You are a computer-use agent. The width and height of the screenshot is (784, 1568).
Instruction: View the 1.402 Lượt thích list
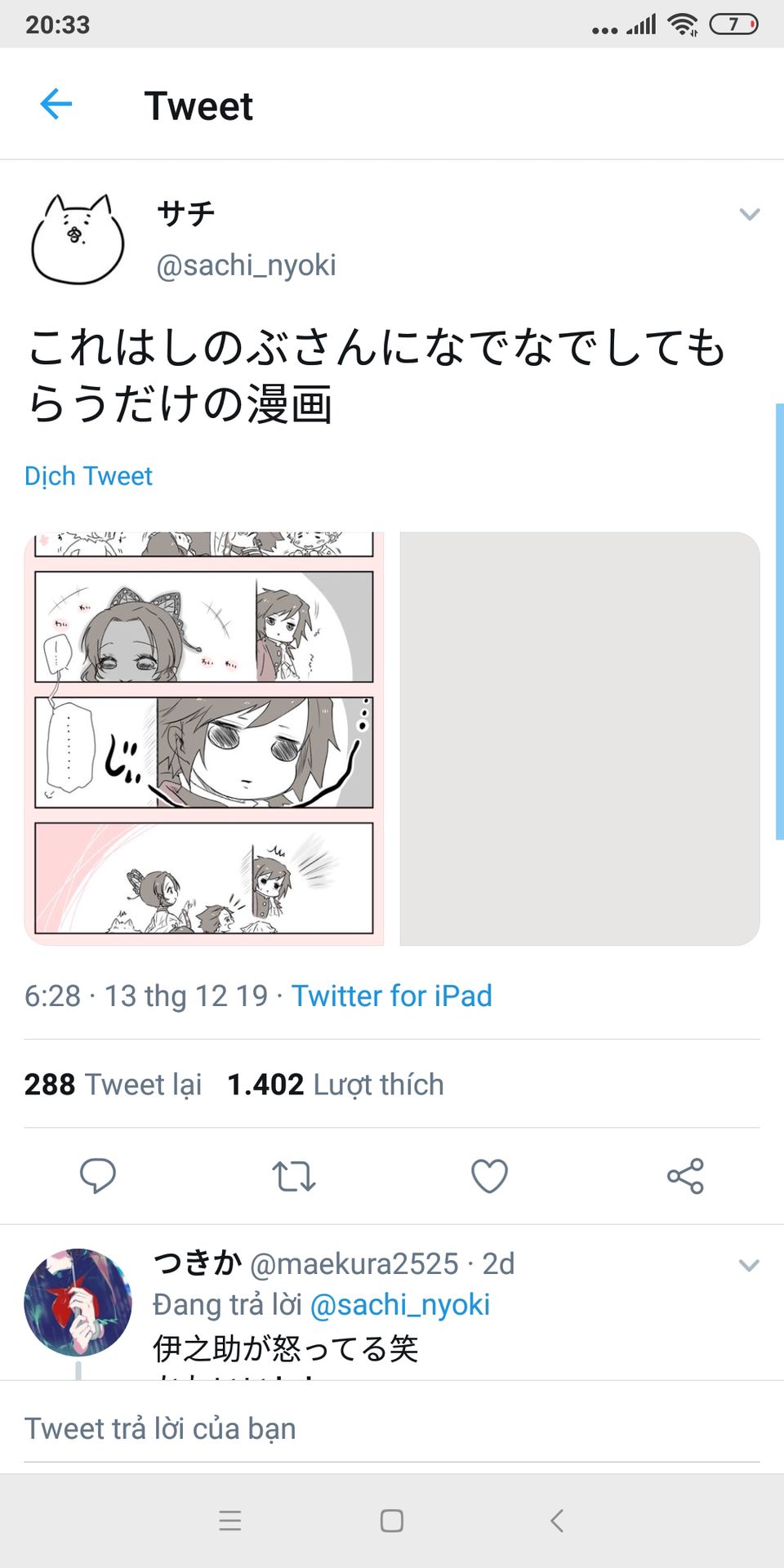click(336, 1085)
